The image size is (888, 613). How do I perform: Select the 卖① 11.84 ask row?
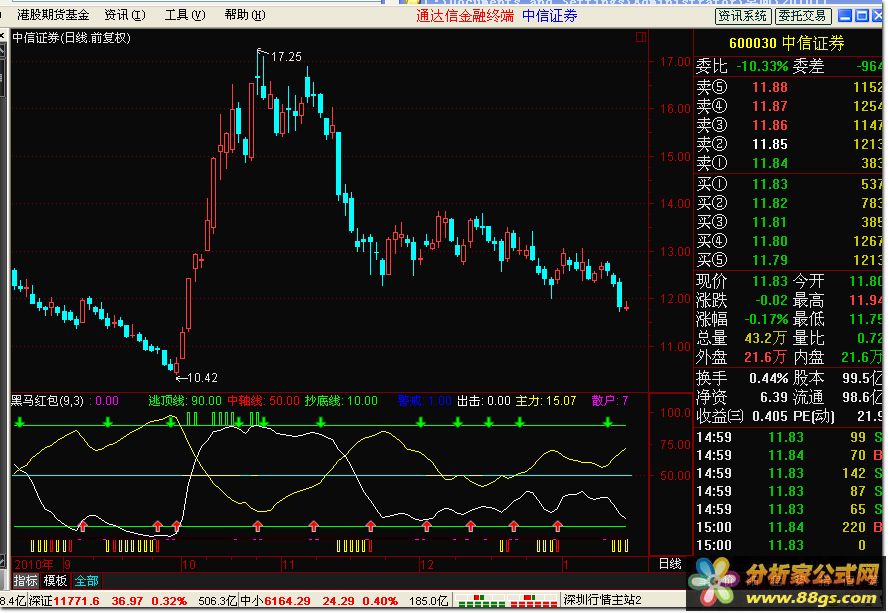coord(788,163)
